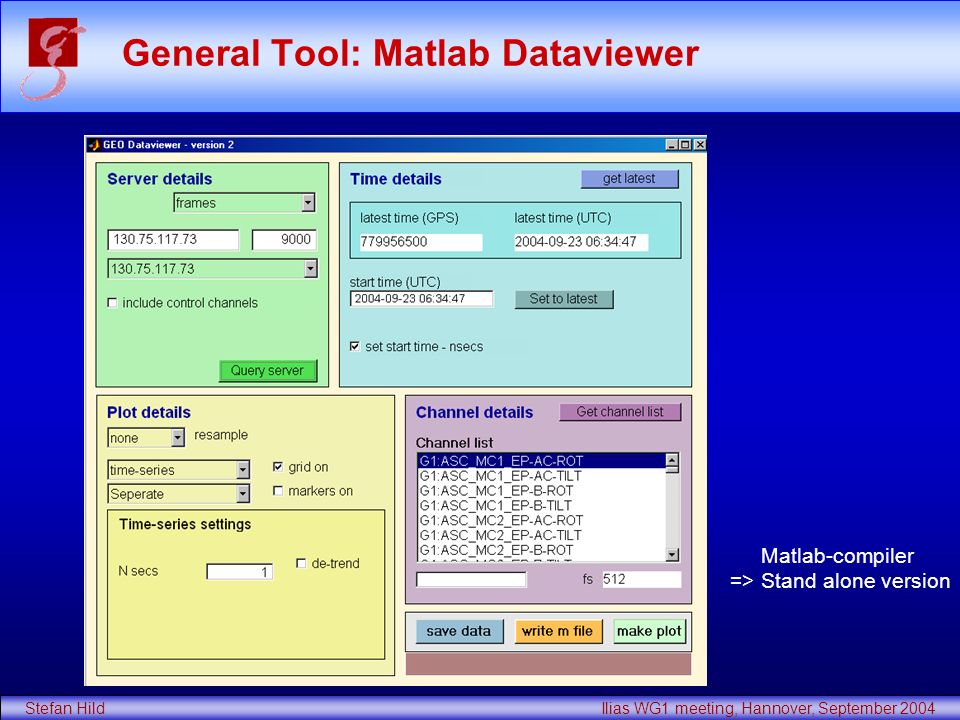Click the channel list scrollbar thumb
Screen dimensions: 960x720
[672, 470]
